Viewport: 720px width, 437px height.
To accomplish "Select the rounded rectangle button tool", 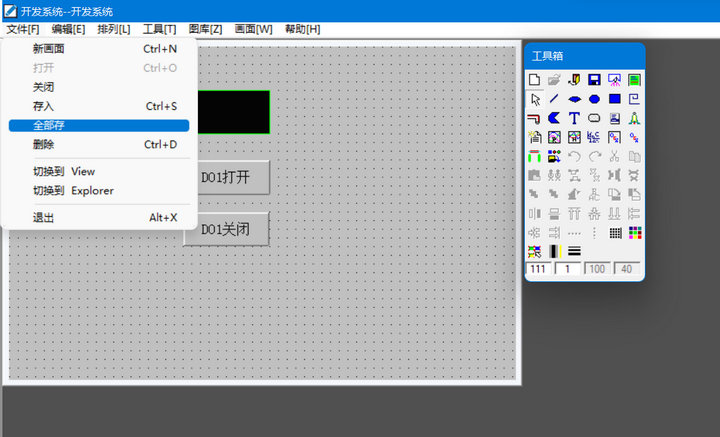I will [x=594, y=118].
